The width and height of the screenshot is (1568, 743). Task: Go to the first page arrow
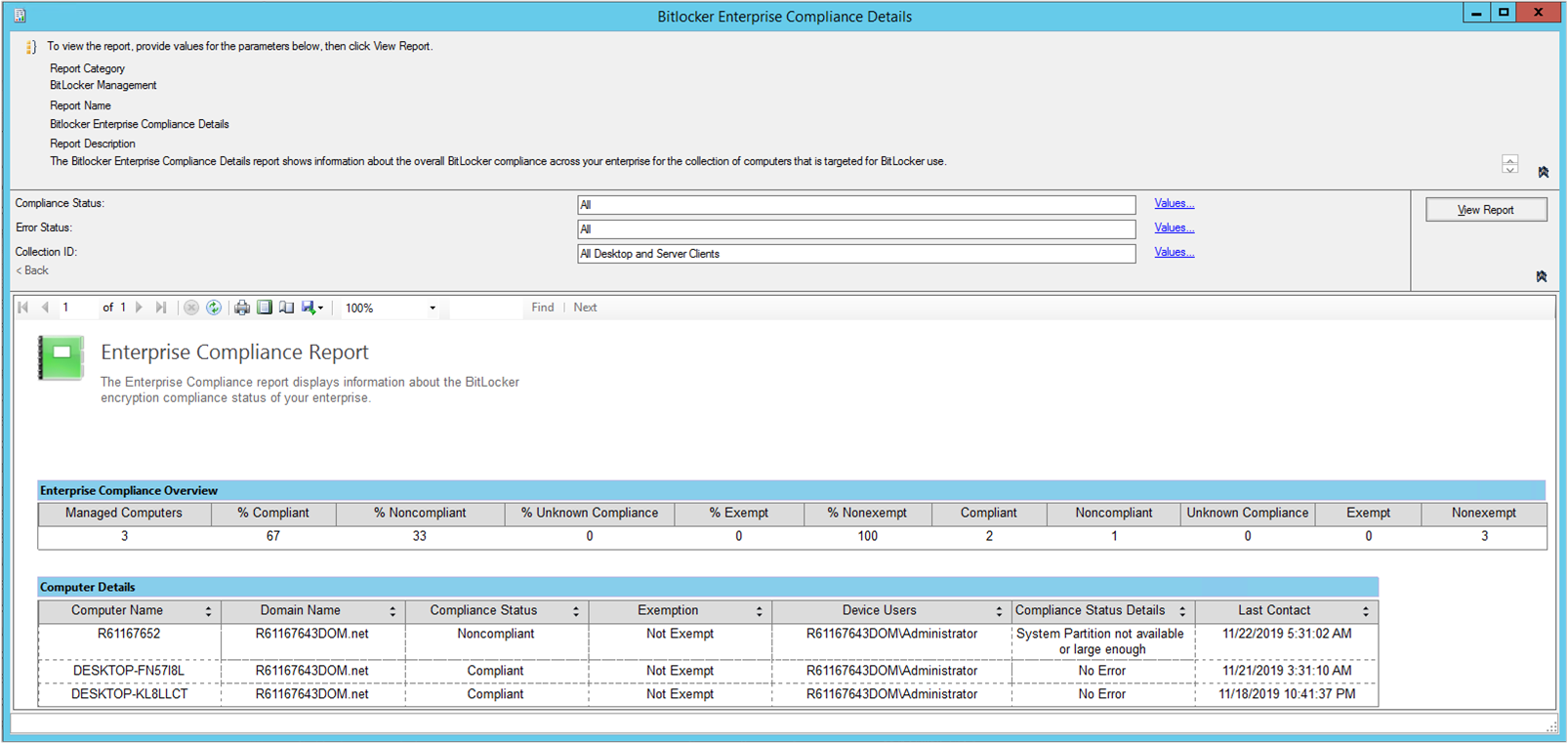point(23,308)
